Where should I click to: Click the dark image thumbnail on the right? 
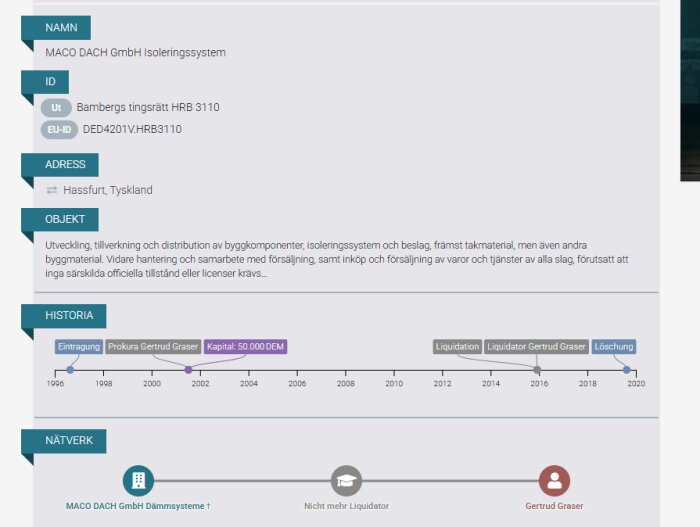coord(690,90)
